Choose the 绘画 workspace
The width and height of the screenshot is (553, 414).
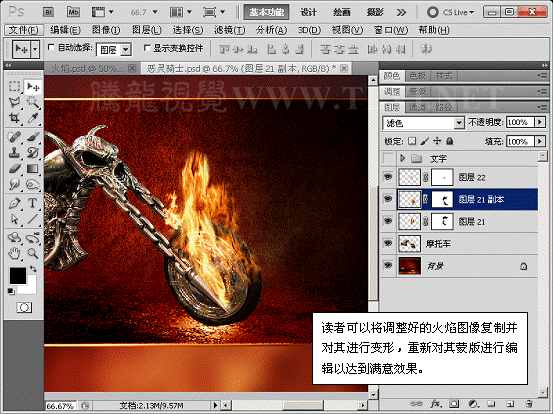click(x=341, y=12)
